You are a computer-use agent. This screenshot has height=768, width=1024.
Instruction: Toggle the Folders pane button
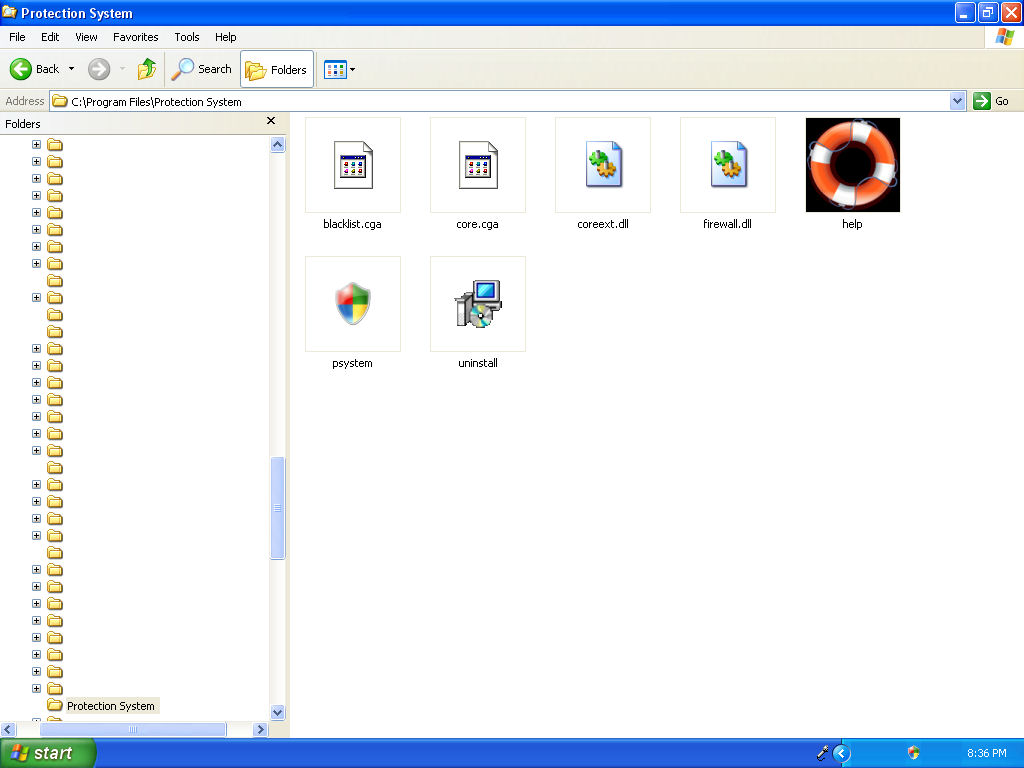[x=277, y=69]
